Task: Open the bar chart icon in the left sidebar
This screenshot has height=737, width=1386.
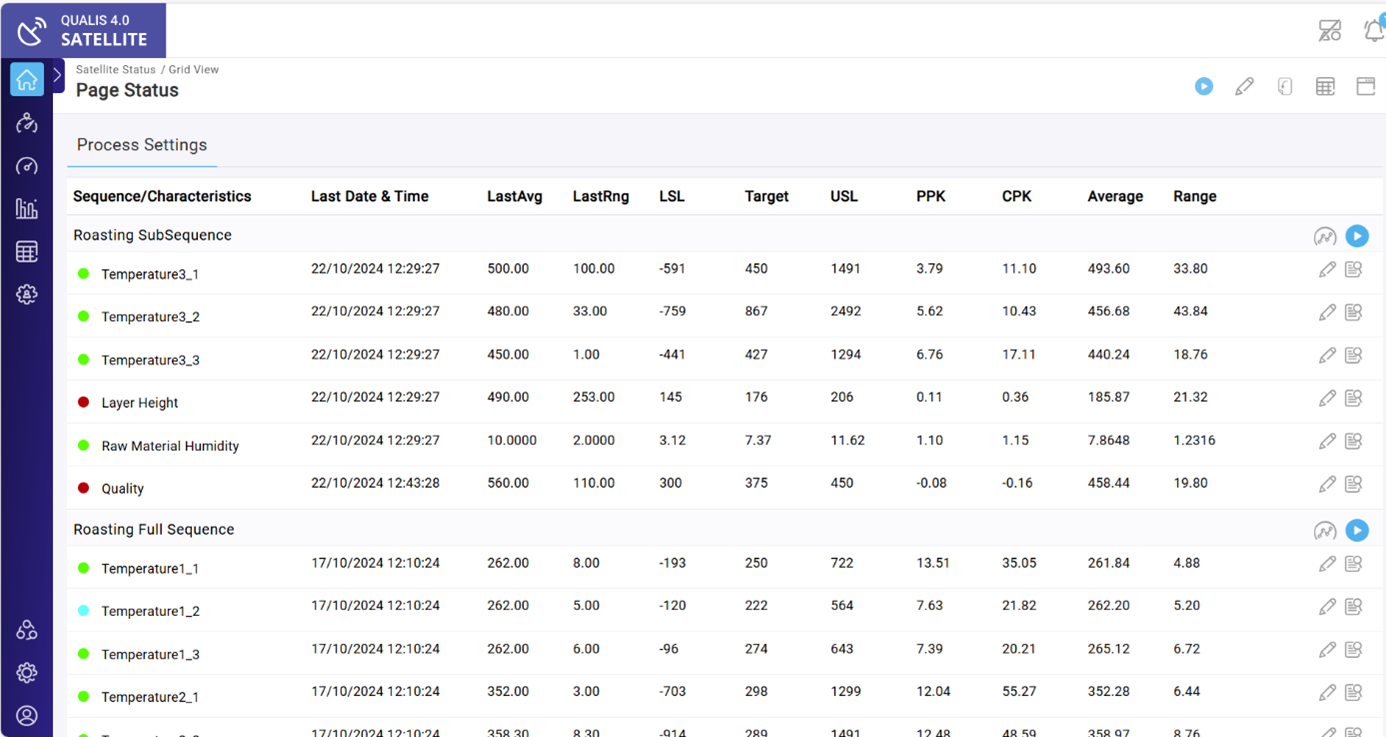Action: click(26, 208)
